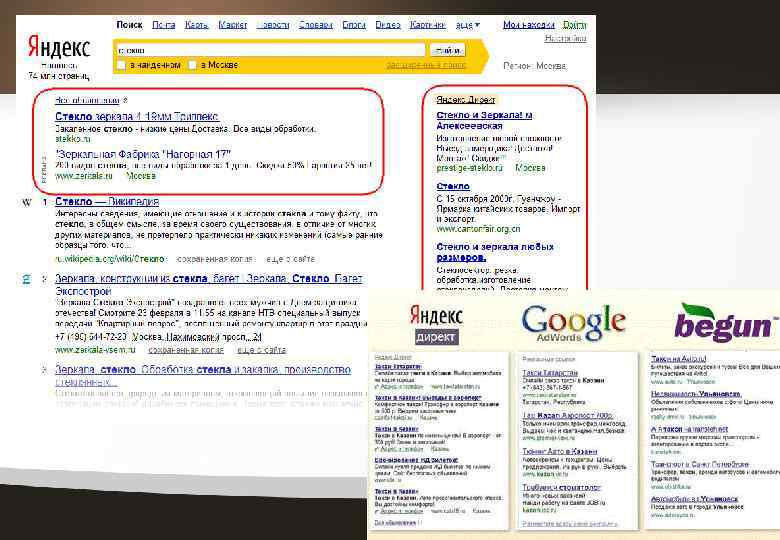Open 'Такси Татарстан' in the Google AdWords panel
The width and height of the screenshot is (780, 540).
click(550, 373)
